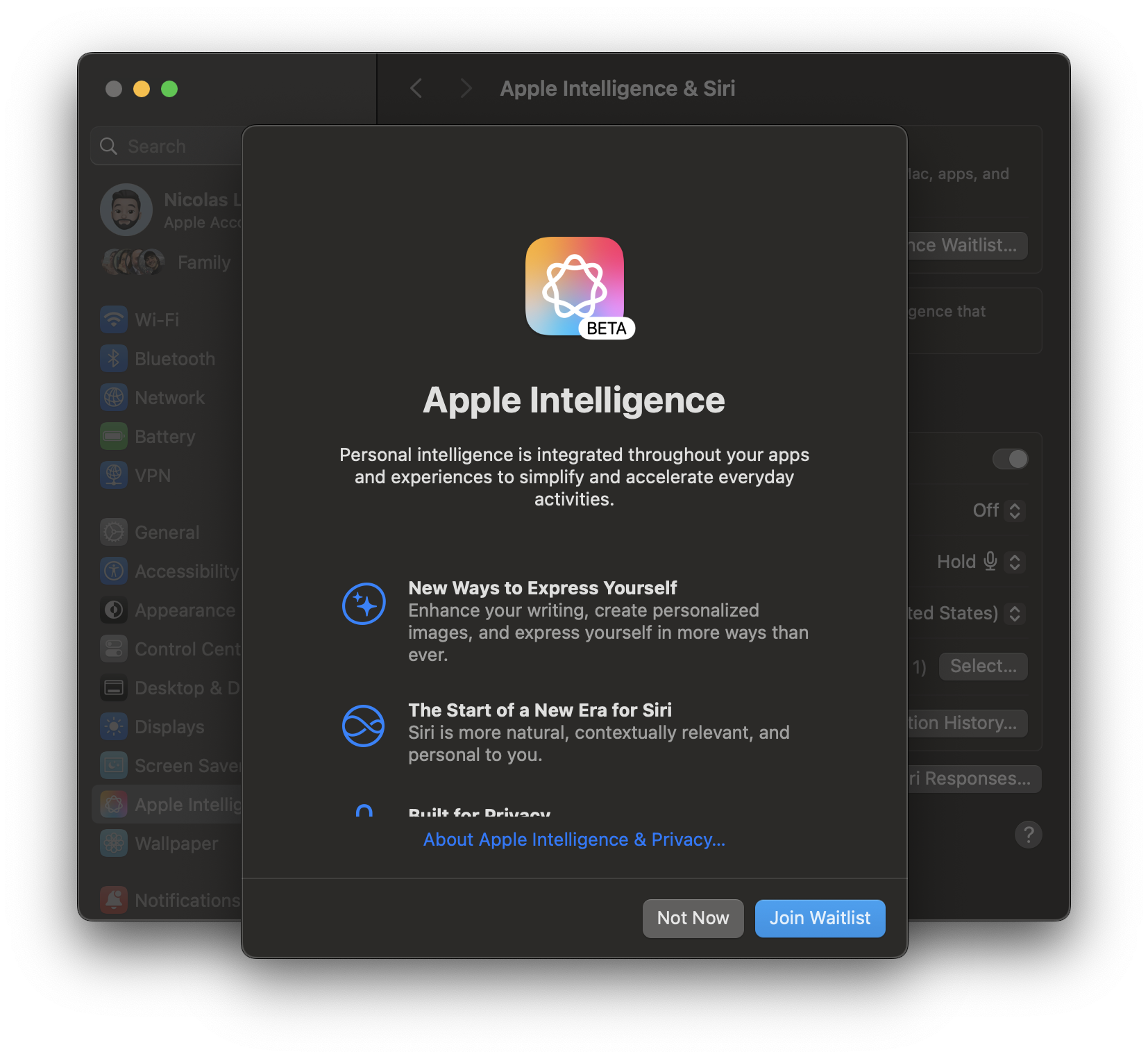1148x1061 pixels.
Task: Click the microphone icon next to Hold
Action: pos(990,561)
